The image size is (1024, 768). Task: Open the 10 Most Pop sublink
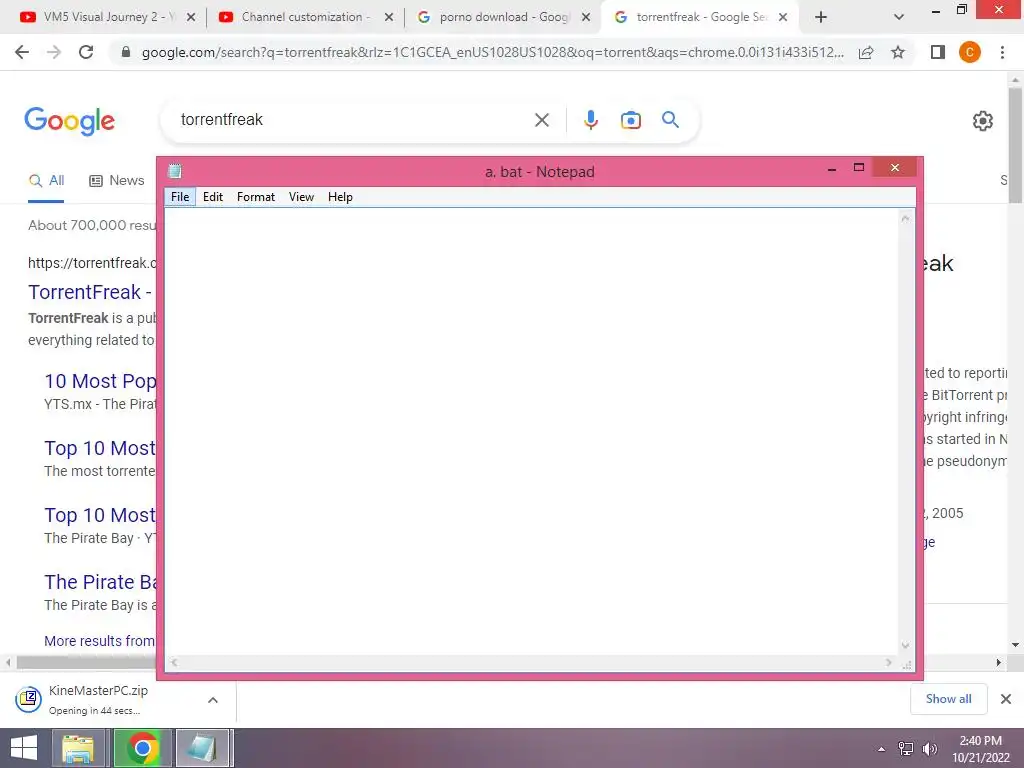point(100,381)
